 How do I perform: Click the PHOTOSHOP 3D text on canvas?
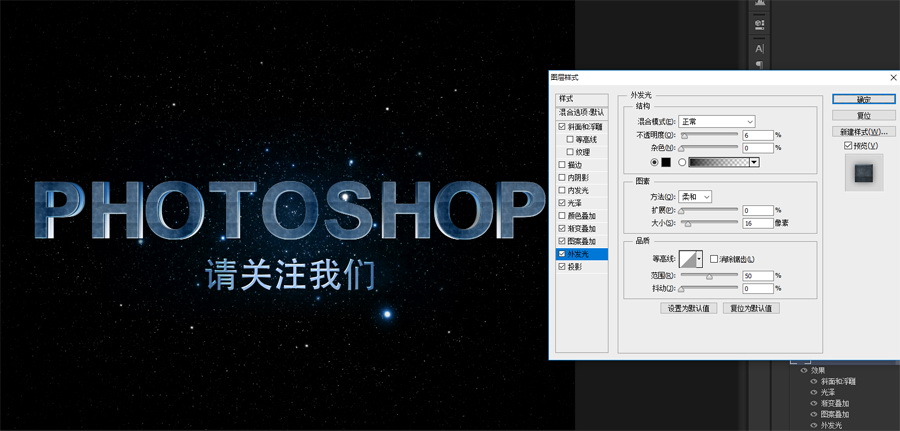pos(289,210)
